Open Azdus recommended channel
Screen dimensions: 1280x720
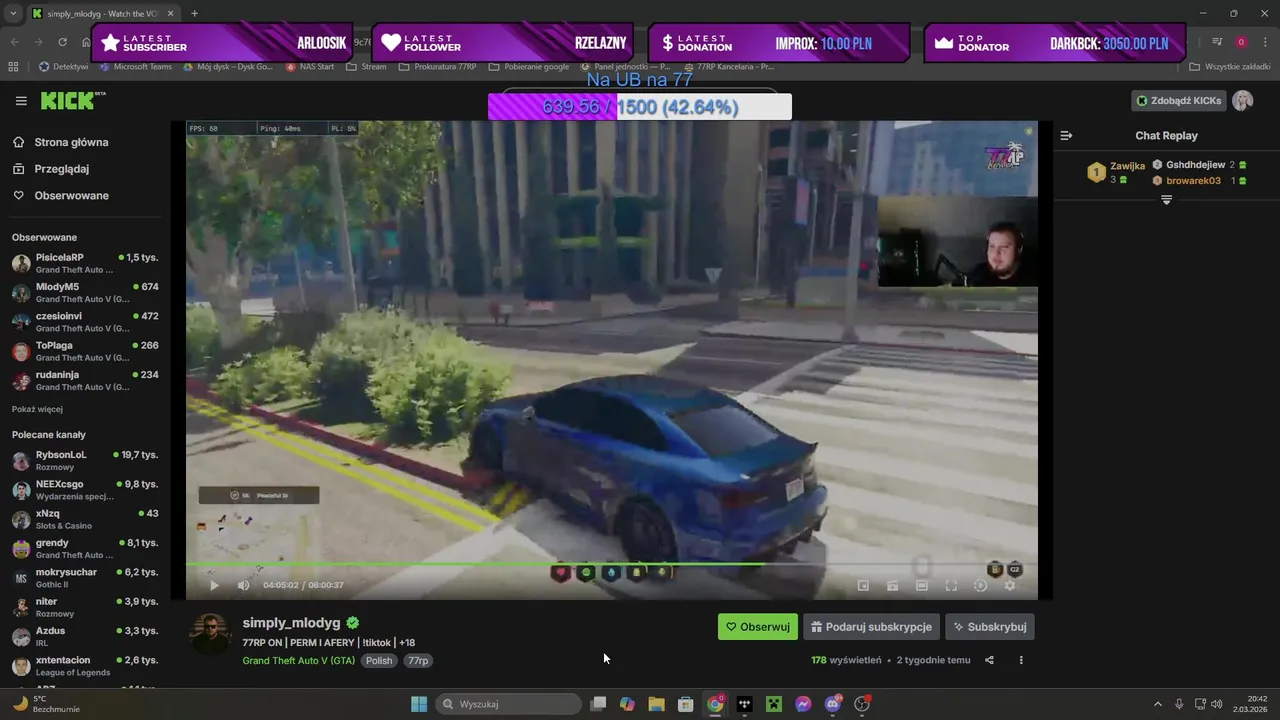click(84, 636)
